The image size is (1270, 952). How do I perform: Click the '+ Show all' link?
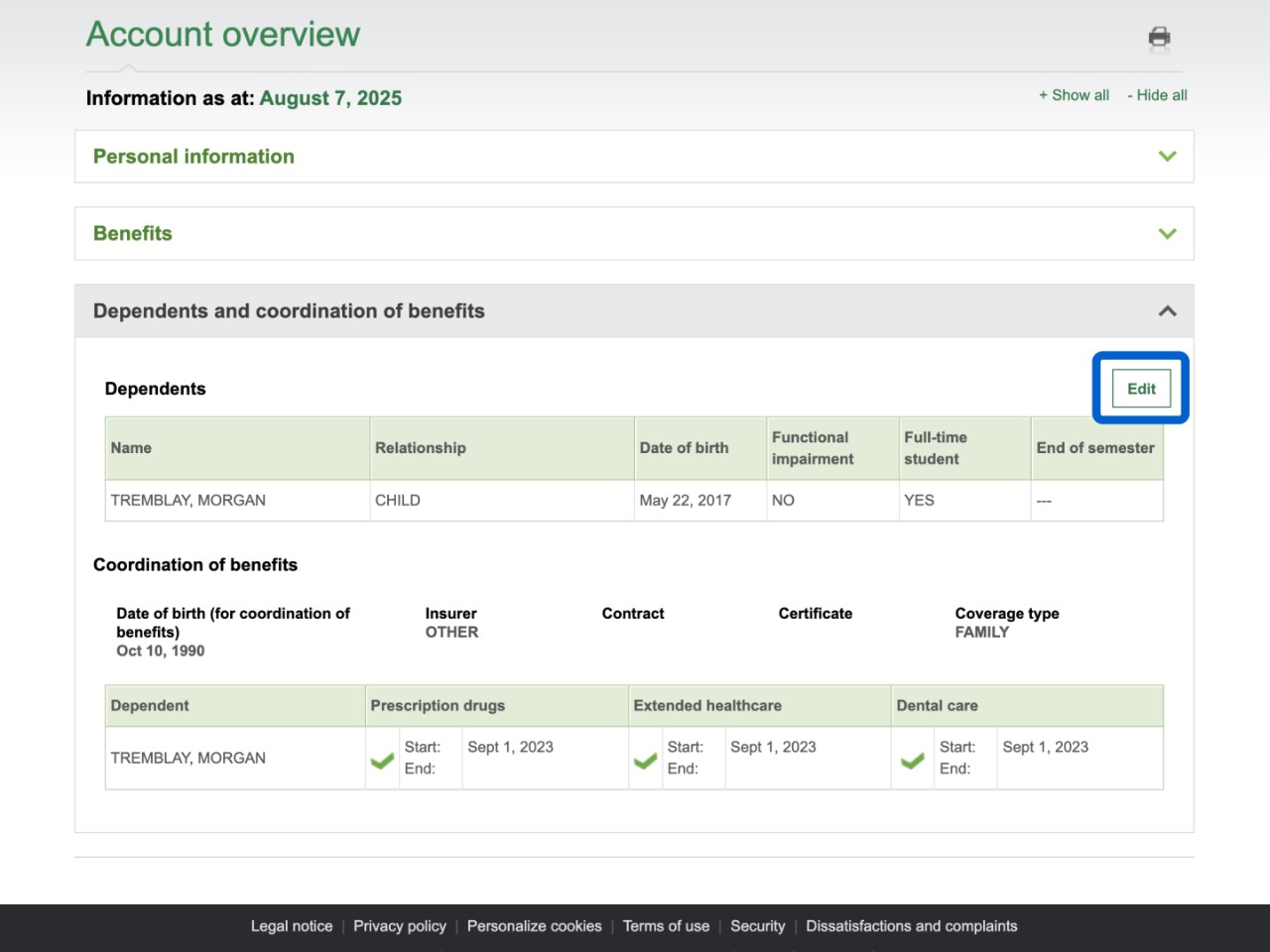1074,95
